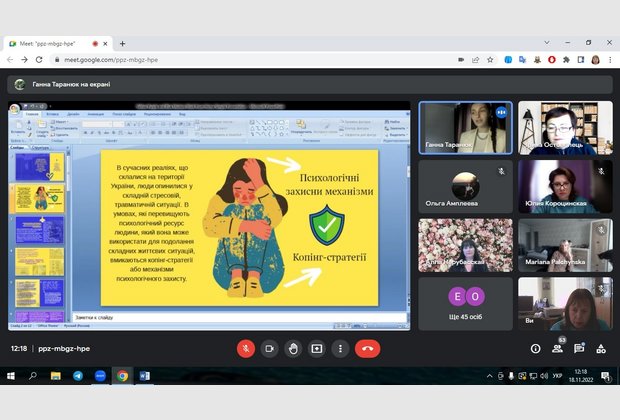Open the red Opera-style extension icon
The width and height of the screenshot is (620, 420).
(x=552, y=60)
